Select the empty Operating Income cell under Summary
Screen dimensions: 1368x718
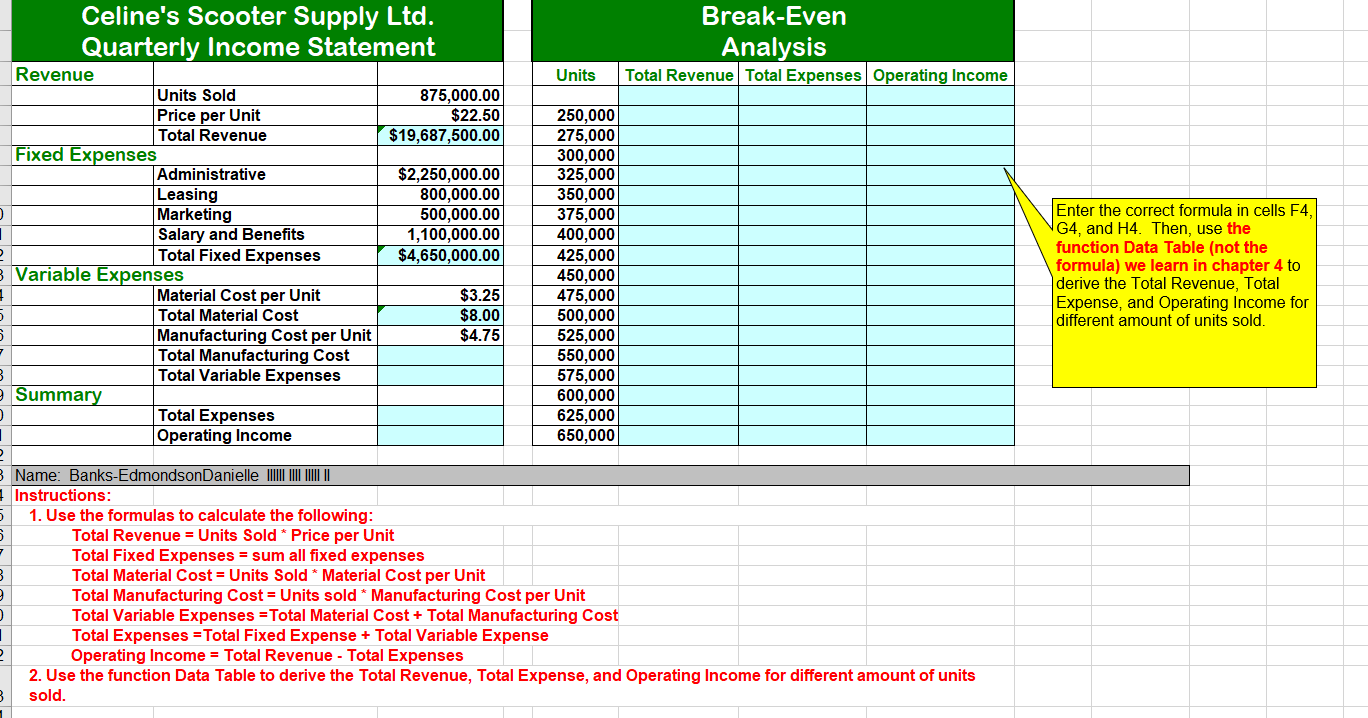[440, 435]
